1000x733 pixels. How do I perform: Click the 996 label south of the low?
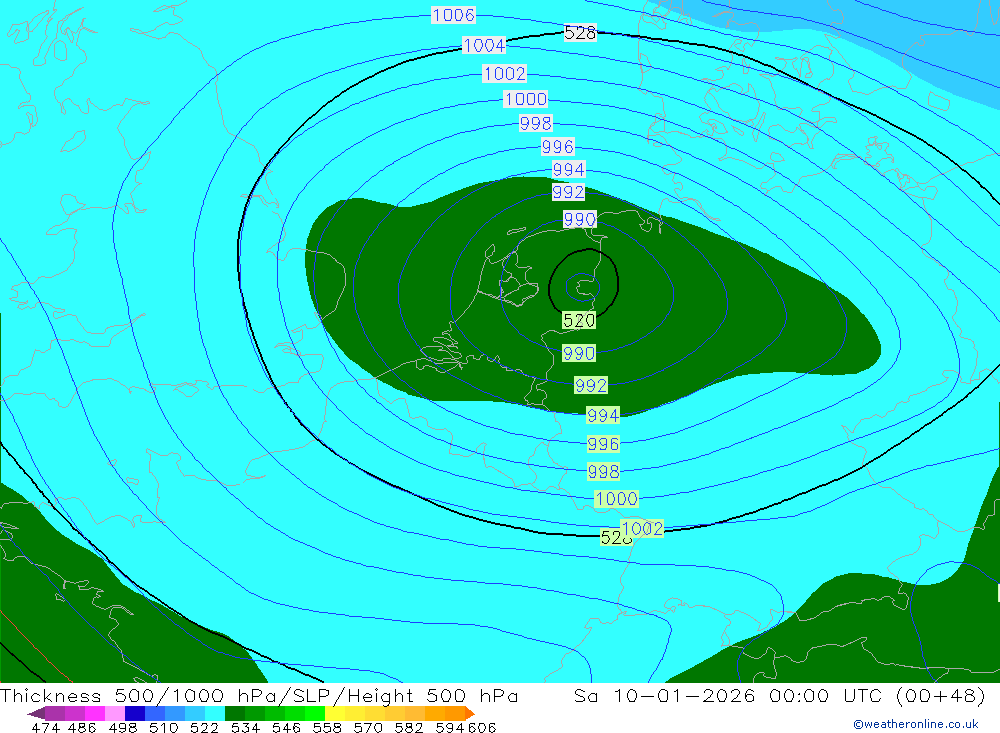603,444
